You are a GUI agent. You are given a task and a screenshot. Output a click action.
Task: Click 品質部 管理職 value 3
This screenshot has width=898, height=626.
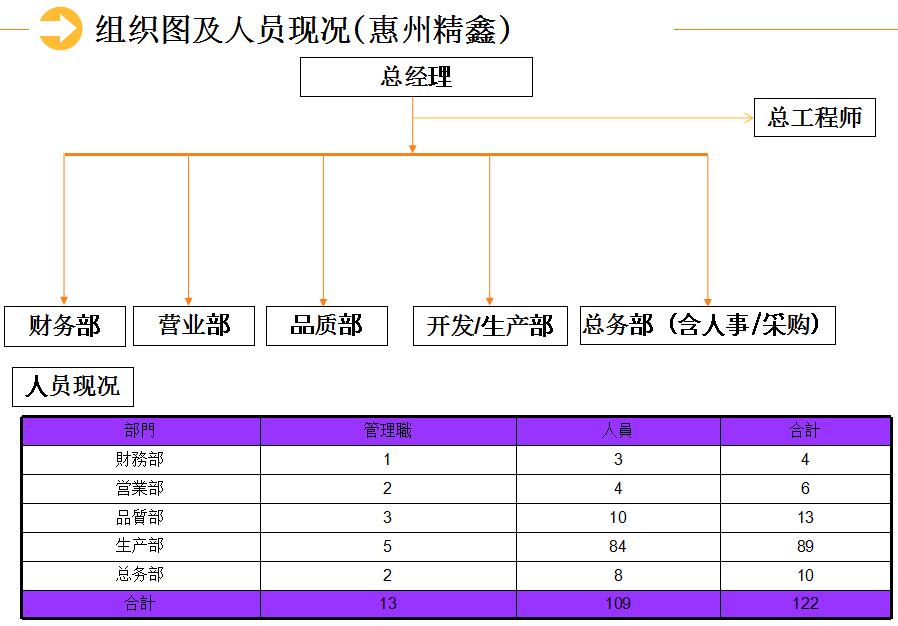tap(387, 518)
